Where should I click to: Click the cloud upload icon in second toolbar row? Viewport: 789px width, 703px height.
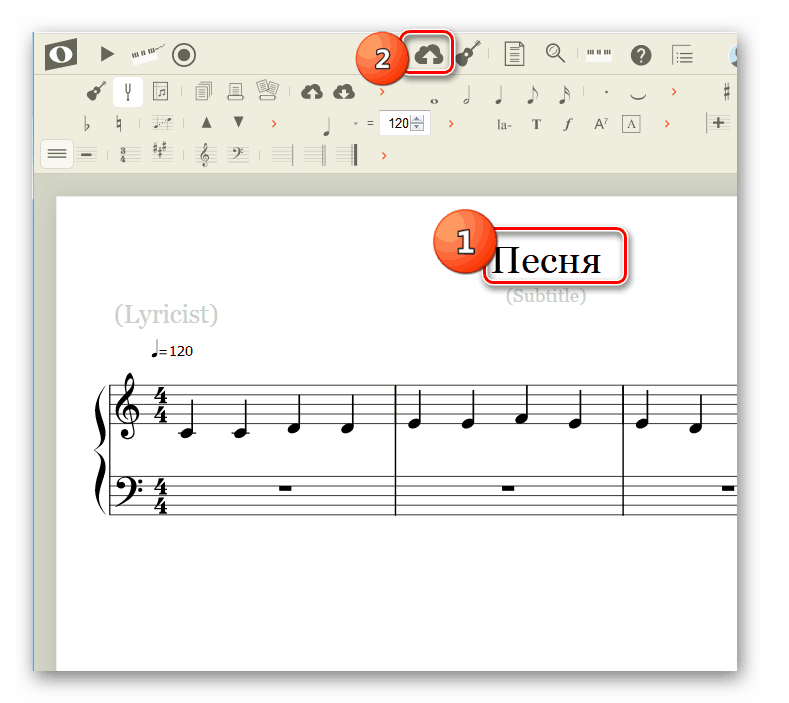[311, 92]
